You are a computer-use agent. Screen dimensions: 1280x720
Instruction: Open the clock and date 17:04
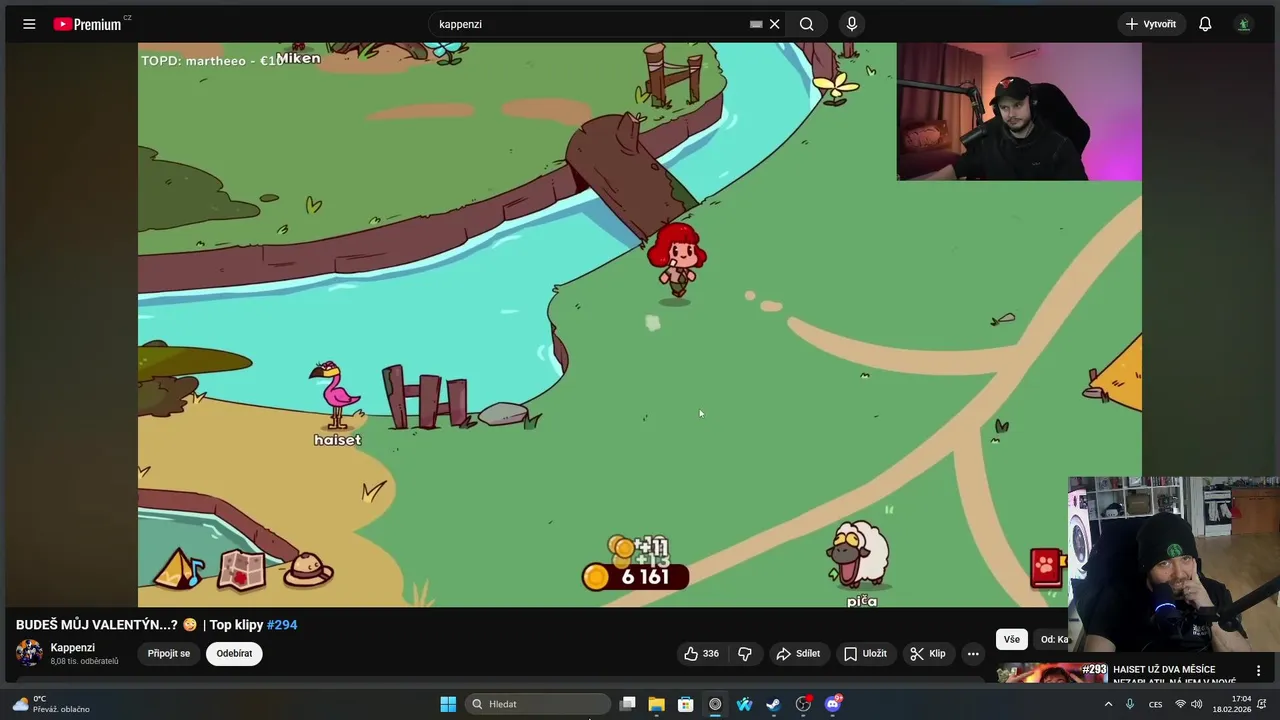[x=1232, y=704]
